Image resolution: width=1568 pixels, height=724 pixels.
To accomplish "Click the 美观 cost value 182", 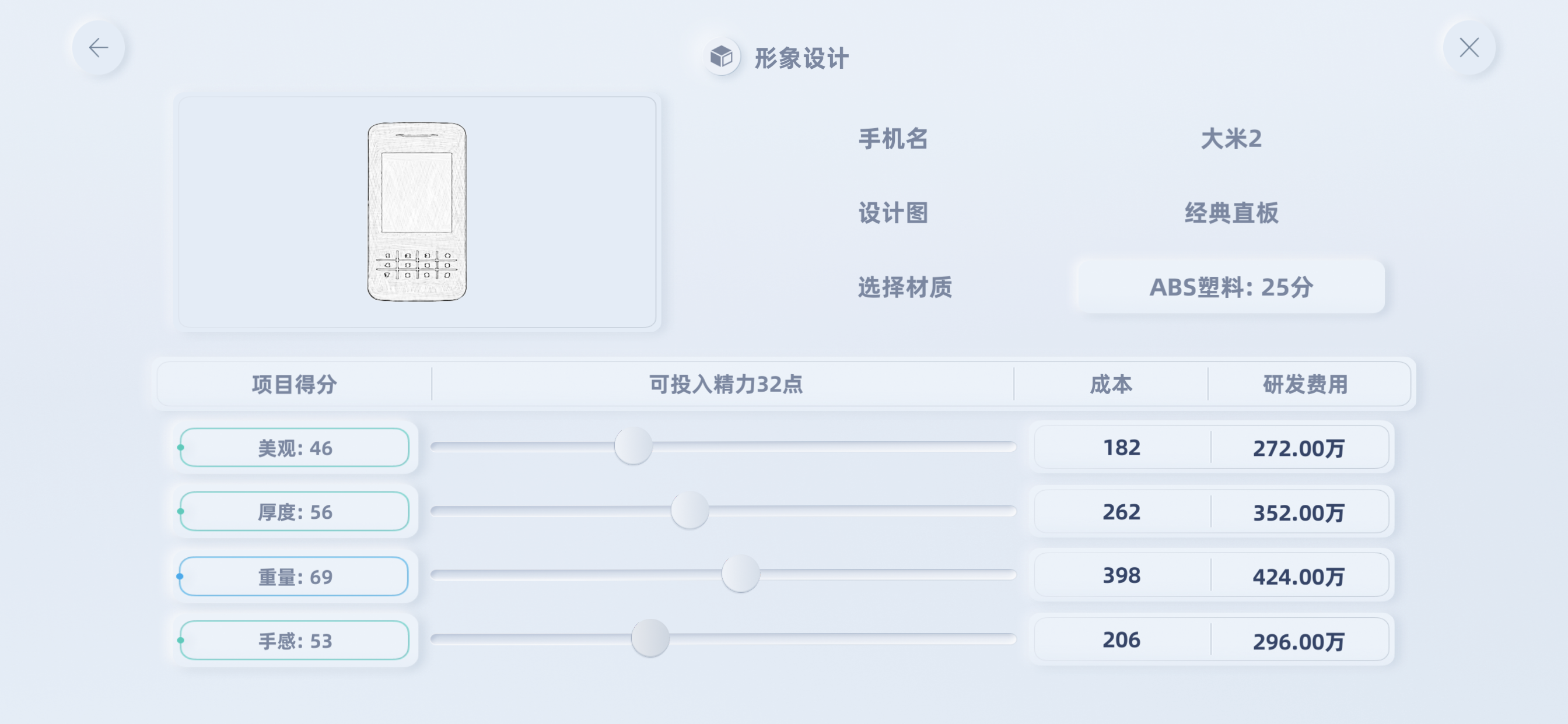I will tap(1121, 448).
